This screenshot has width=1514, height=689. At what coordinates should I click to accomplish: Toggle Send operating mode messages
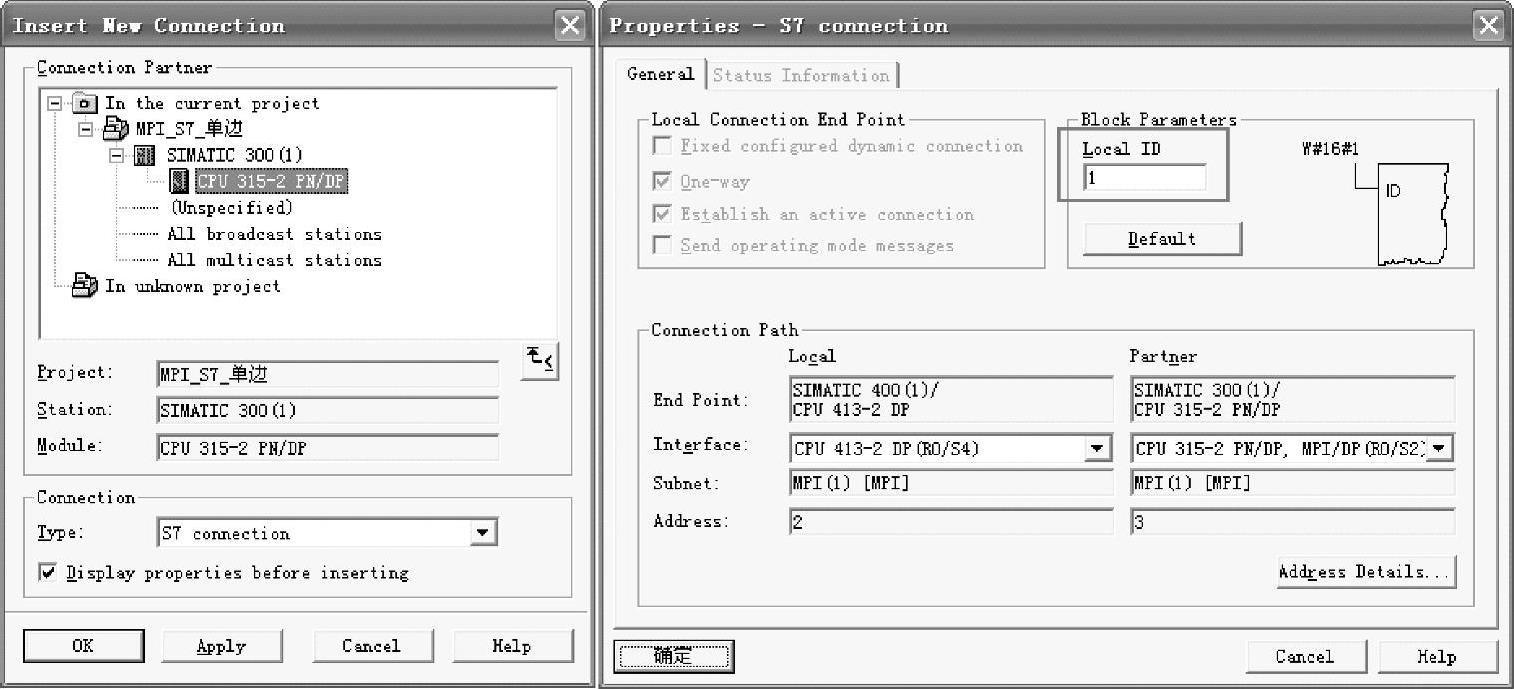(x=662, y=245)
